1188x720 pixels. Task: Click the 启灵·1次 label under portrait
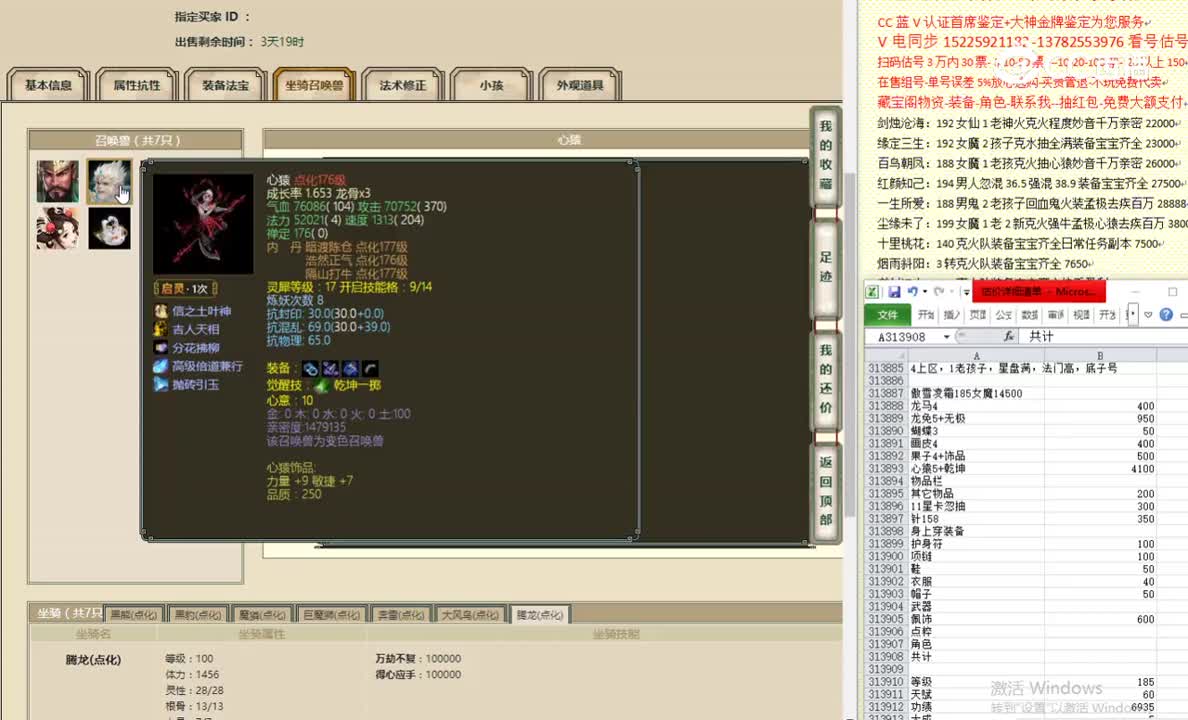(x=186, y=289)
